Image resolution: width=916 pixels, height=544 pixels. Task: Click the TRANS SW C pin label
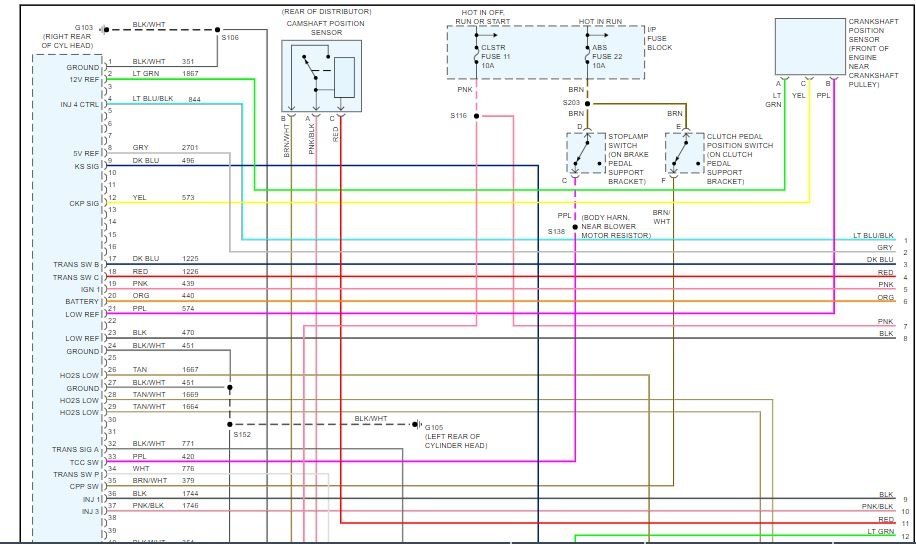76,278
